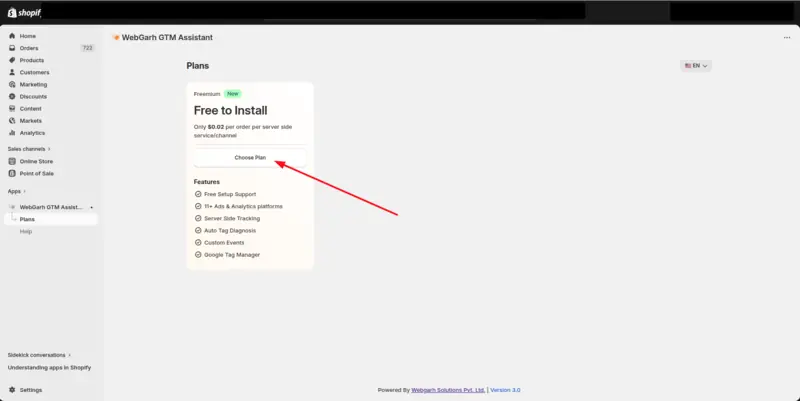Click the Google Tag Manager check icon
This screenshot has height=401, width=800.
(198, 255)
